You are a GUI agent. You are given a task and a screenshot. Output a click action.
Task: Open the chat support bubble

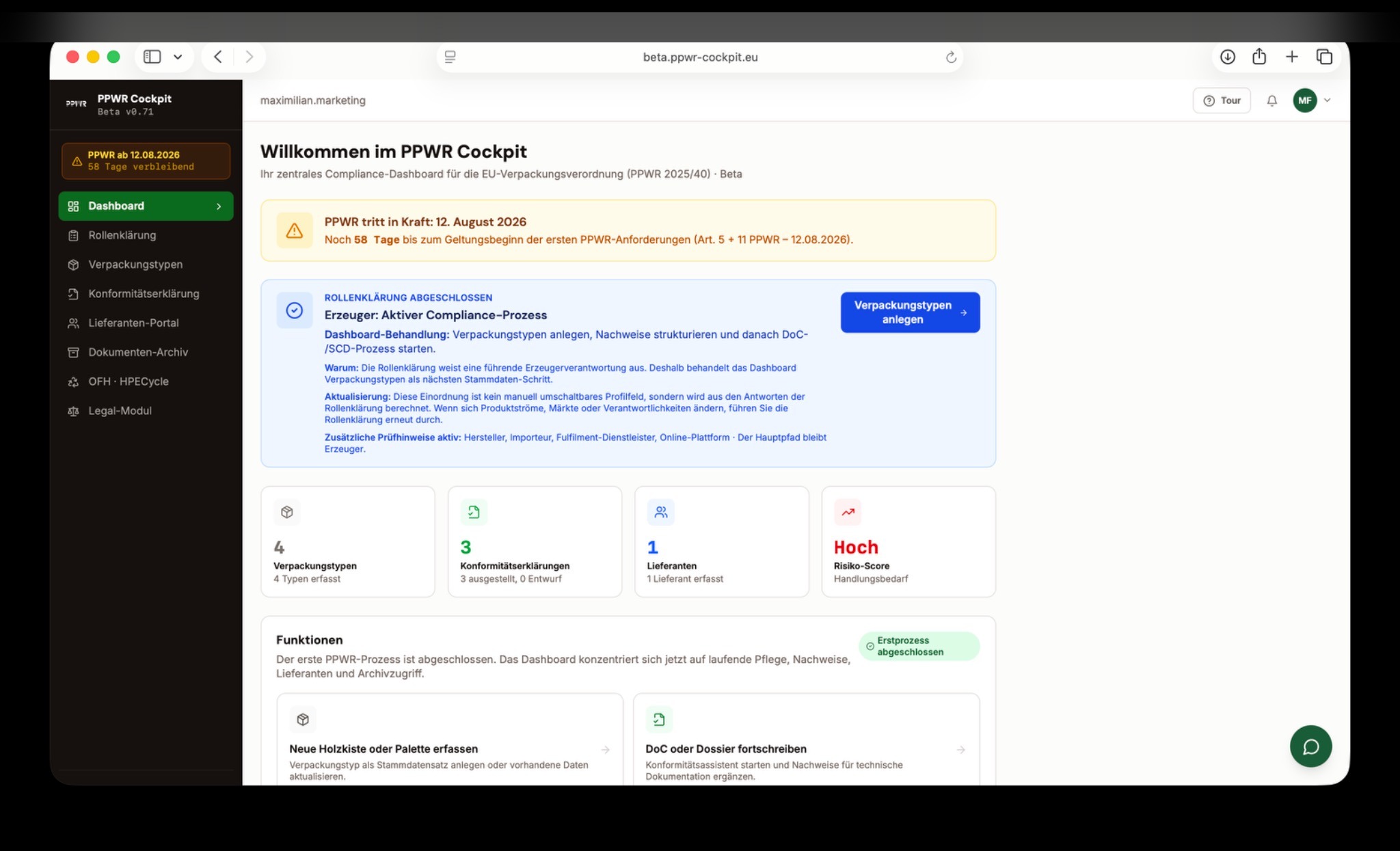(1310, 746)
